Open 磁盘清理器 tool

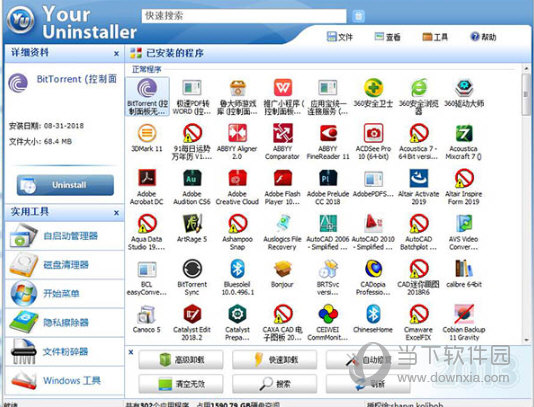point(65,265)
